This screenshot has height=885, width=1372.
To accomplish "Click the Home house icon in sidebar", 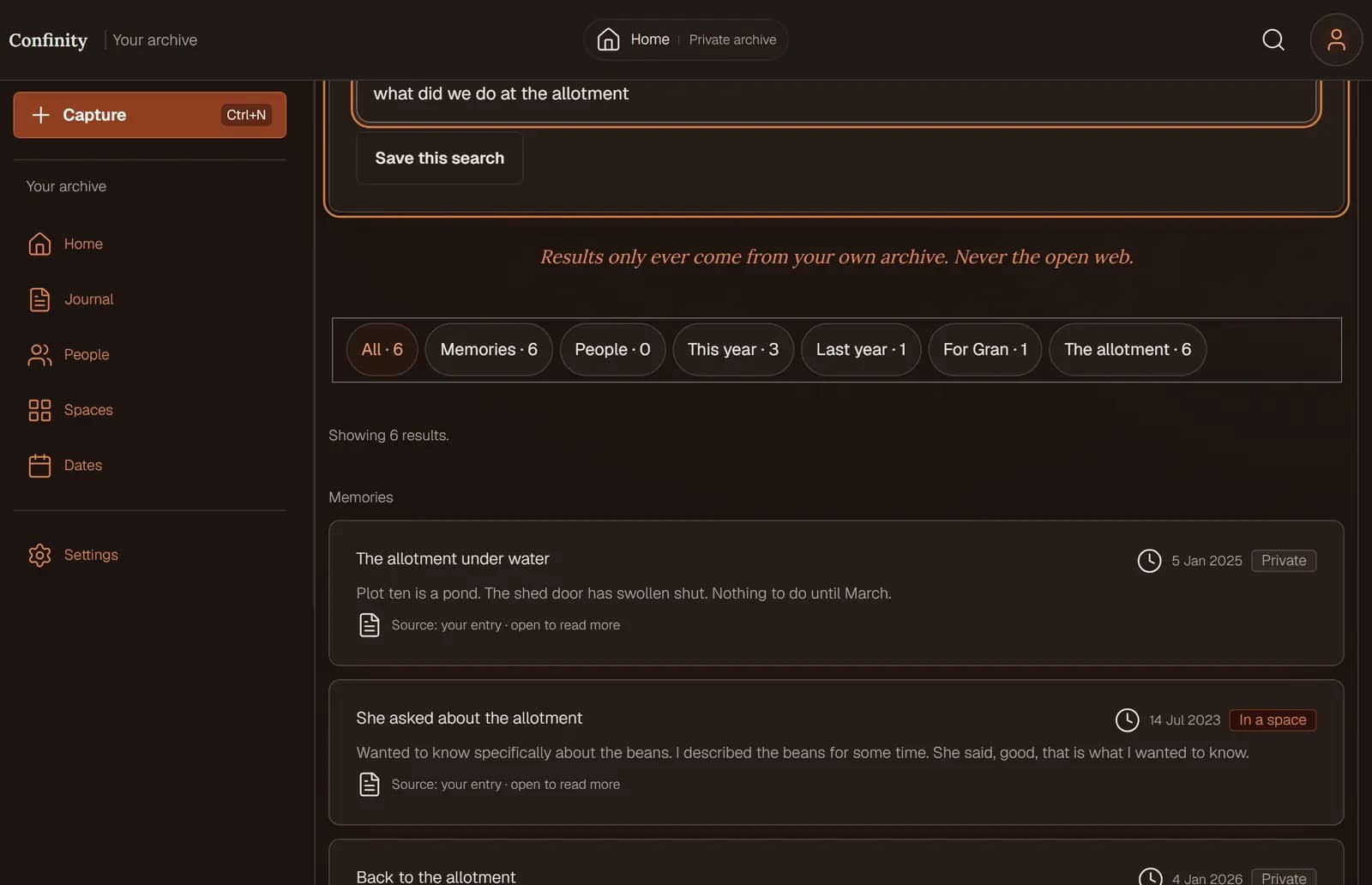I will (x=39, y=244).
